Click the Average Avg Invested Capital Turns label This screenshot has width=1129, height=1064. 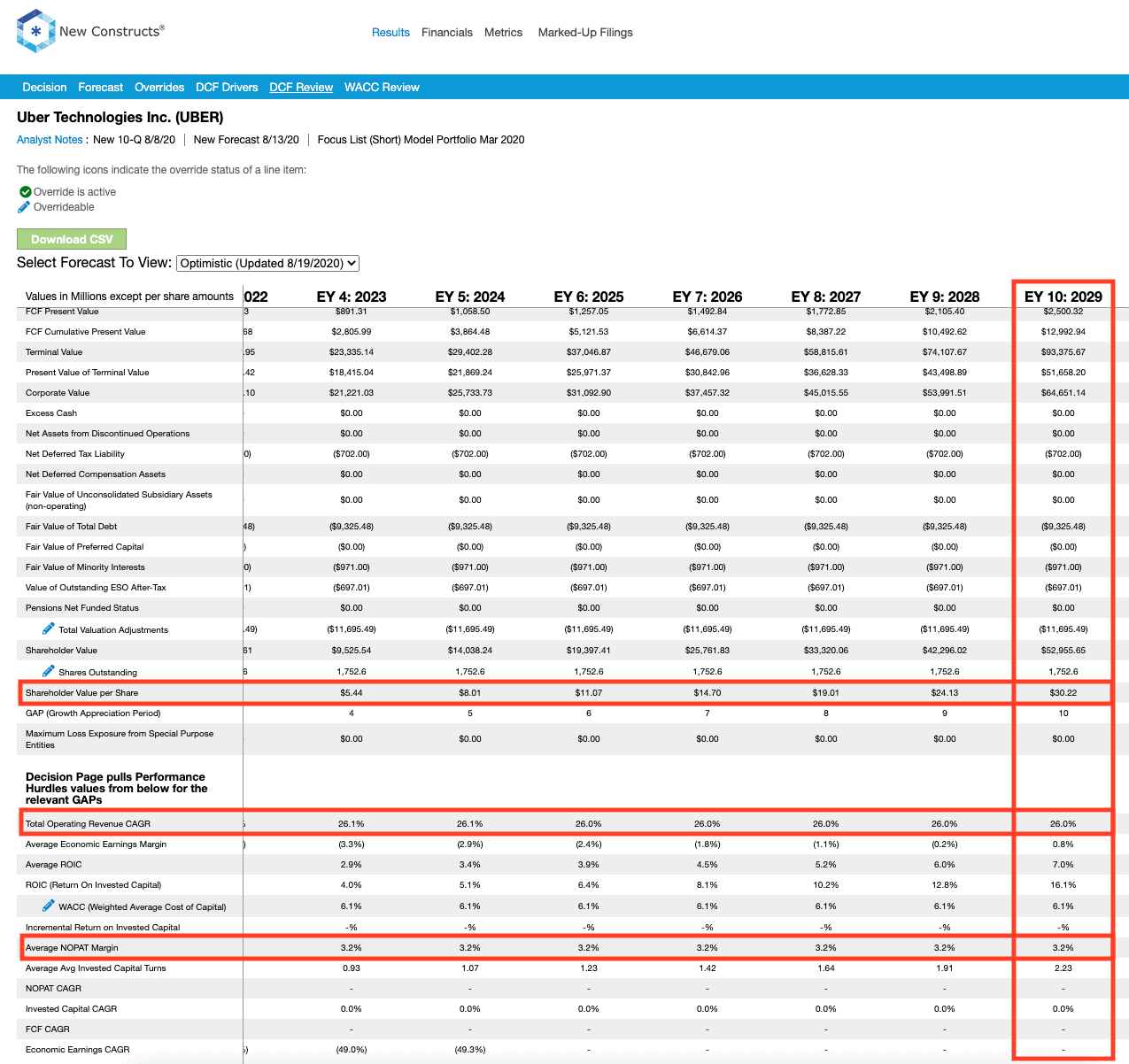point(96,968)
